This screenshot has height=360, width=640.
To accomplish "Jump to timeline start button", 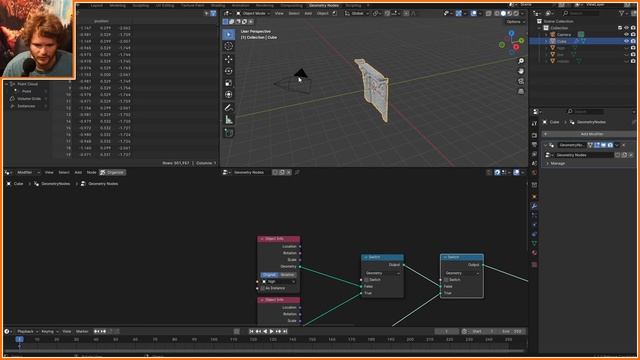I will click(251, 331).
